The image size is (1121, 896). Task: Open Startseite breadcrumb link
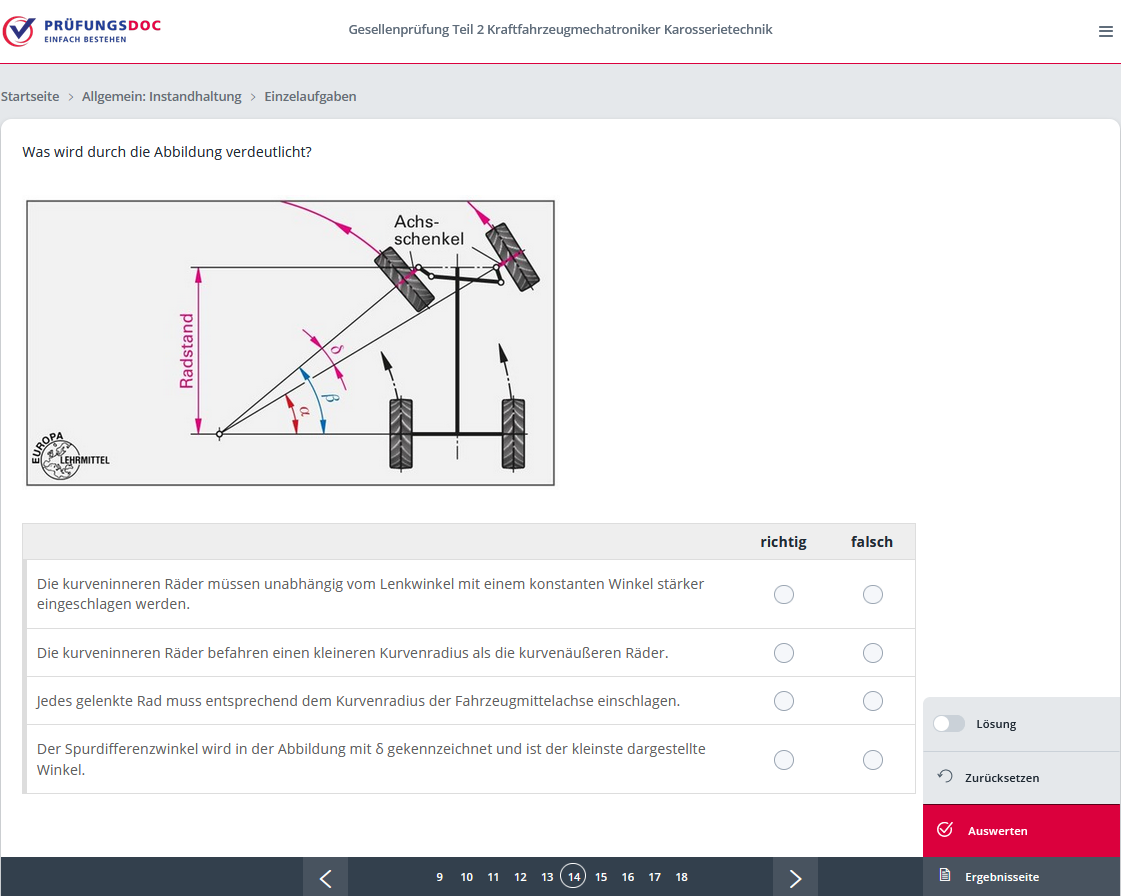tap(30, 97)
